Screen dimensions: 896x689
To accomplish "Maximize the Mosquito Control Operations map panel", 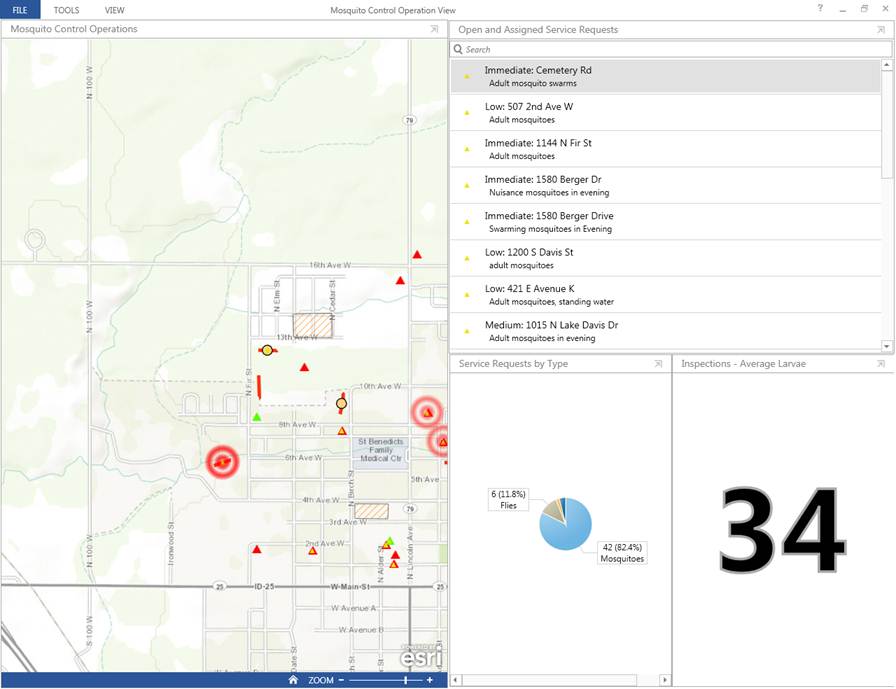I will [434, 29].
